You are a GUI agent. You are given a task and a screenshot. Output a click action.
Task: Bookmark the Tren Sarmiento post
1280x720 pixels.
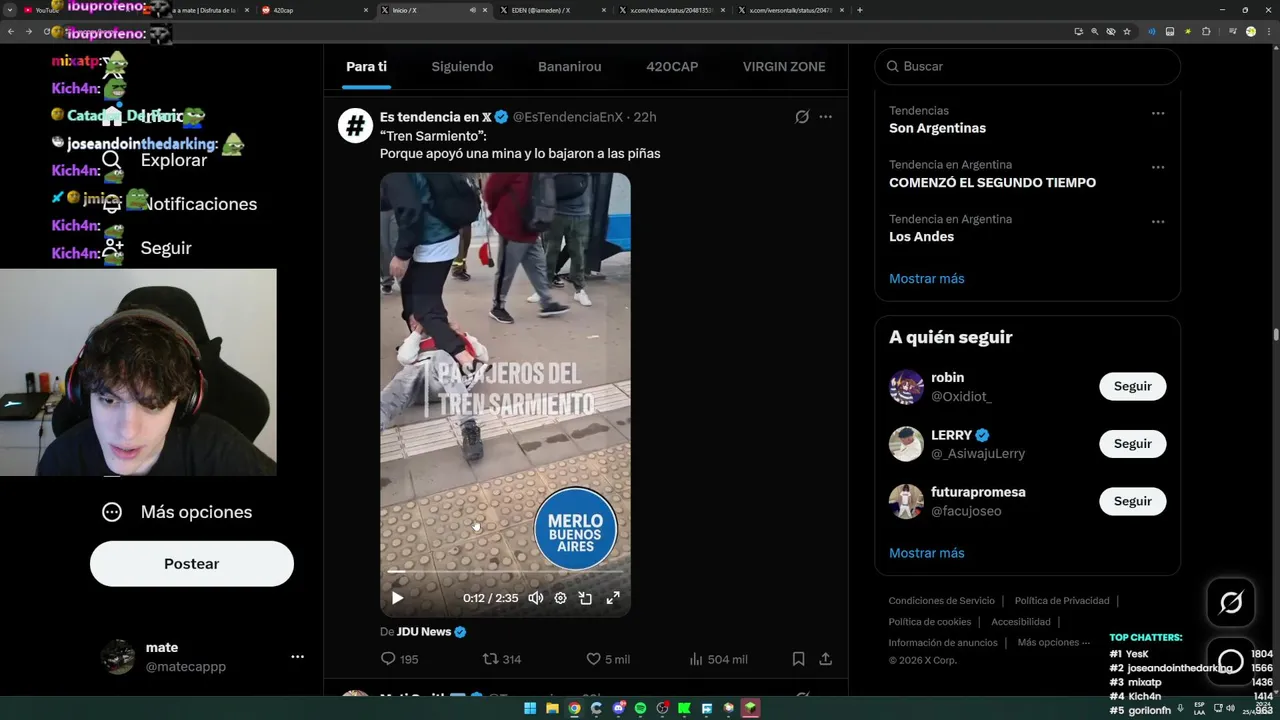pos(798,659)
